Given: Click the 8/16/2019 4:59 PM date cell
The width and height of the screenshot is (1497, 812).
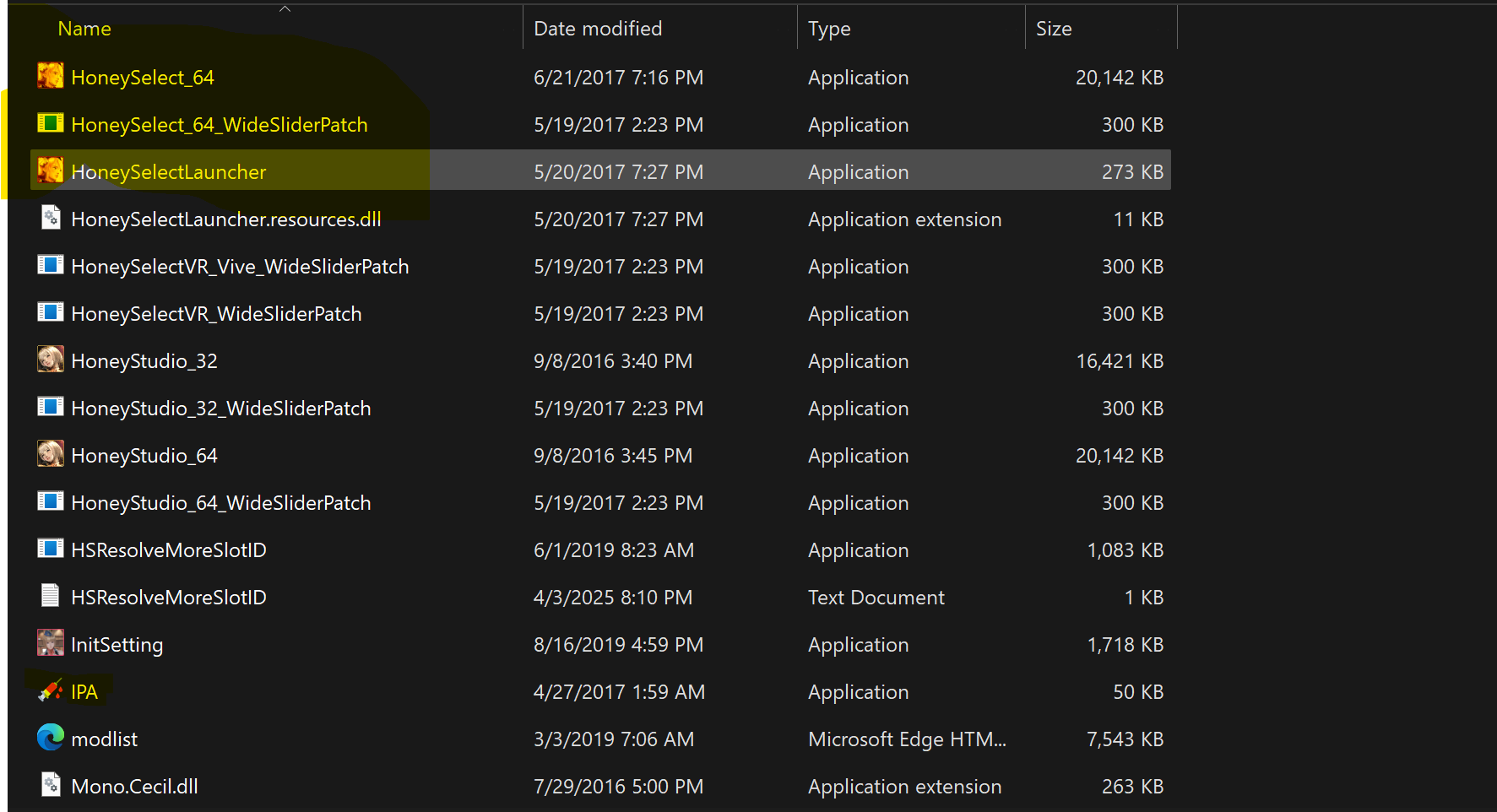Looking at the screenshot, I should pyautogui.click(x=618, y=645).
